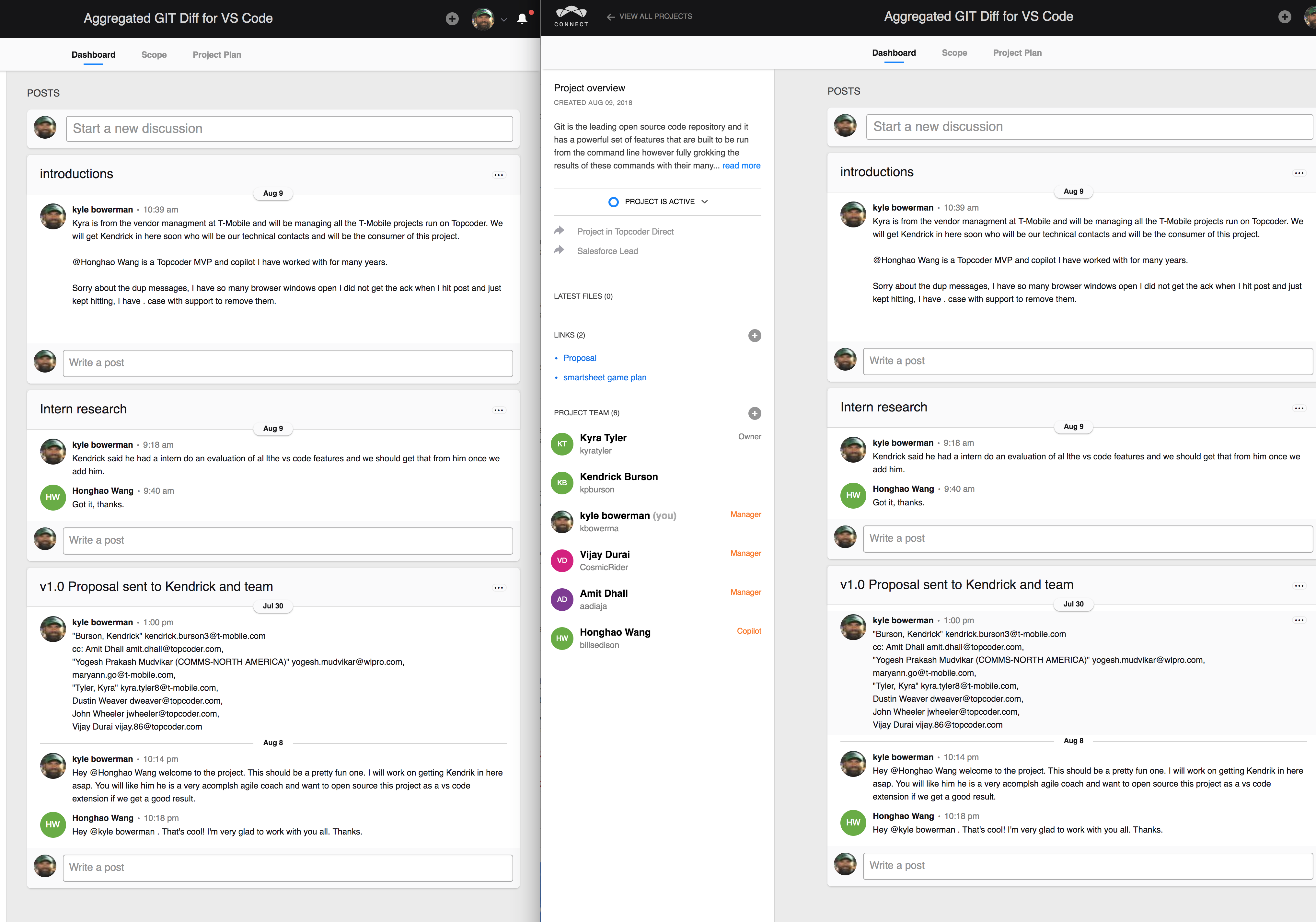Open Intern research thread options, left window
1316x922 pixels.
tap(499, 410)
